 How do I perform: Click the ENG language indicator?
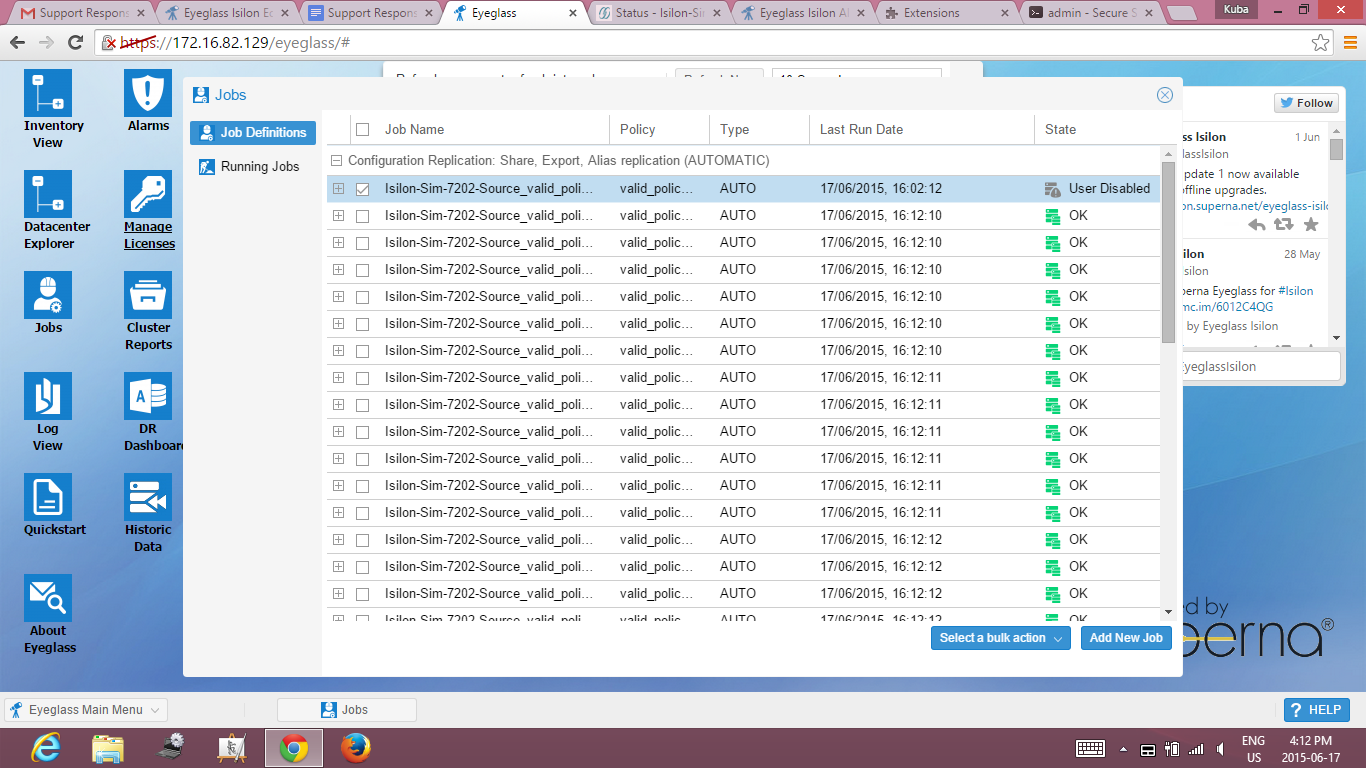[1253, 741]
